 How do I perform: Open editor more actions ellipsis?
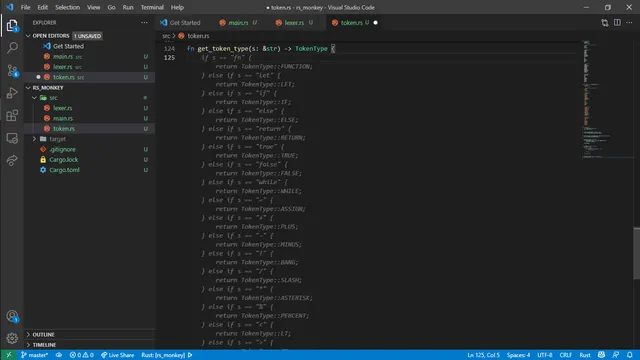point(629,22)
